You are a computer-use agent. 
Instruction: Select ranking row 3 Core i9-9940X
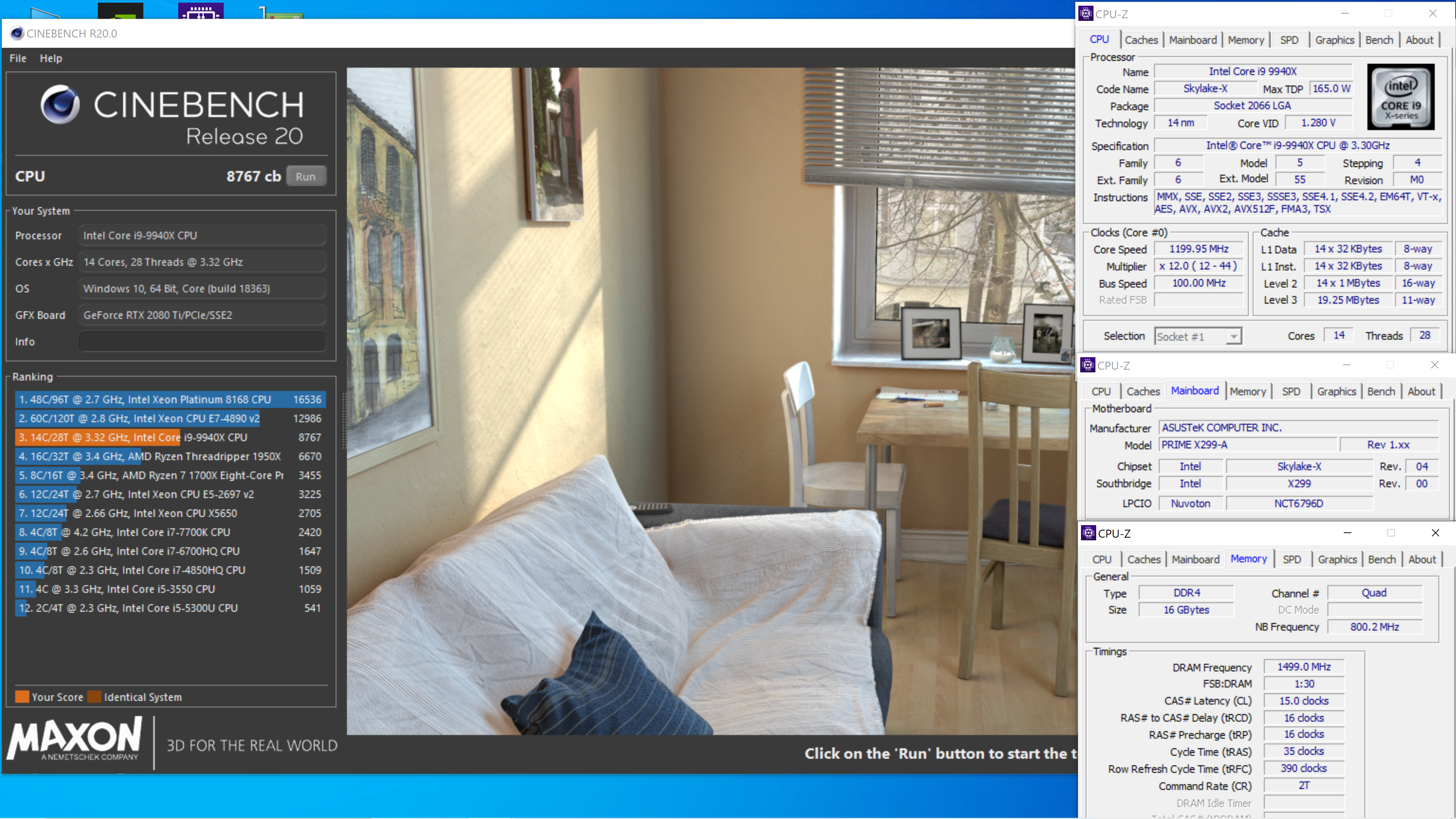[170, 438]
